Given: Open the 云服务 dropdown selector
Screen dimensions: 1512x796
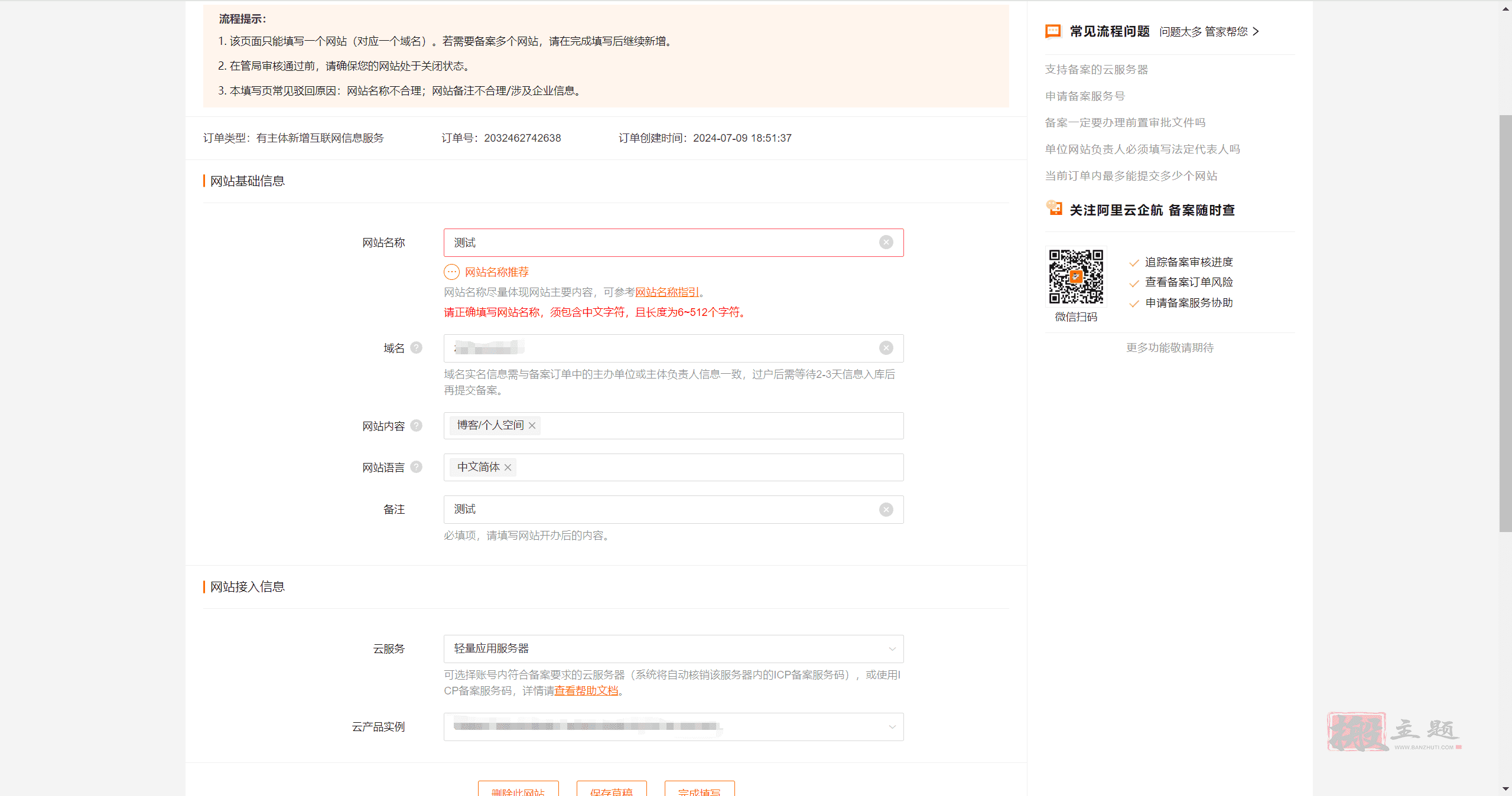Looking at the screenshot, I should [x=673, y=648].
